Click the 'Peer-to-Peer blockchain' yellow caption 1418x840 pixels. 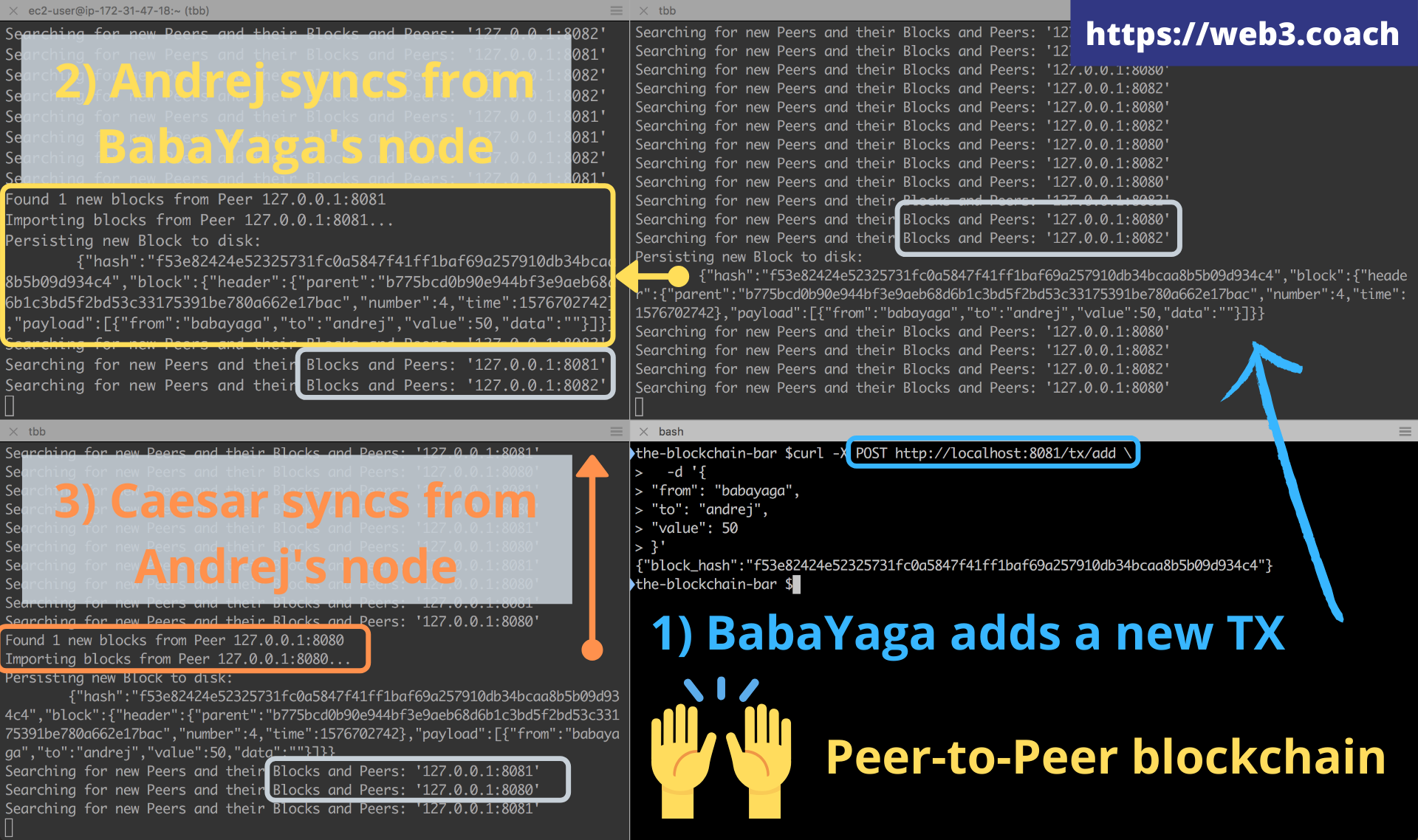click(x=1105, y=757)
